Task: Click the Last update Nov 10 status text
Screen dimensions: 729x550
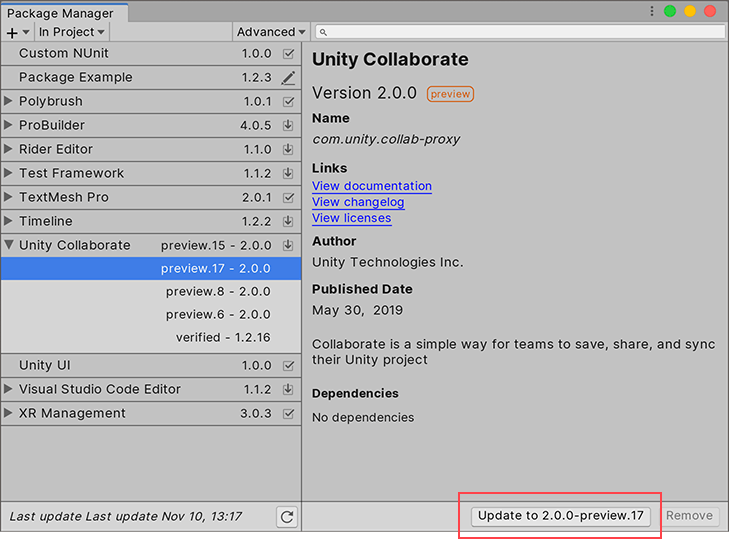Action: 126,517
